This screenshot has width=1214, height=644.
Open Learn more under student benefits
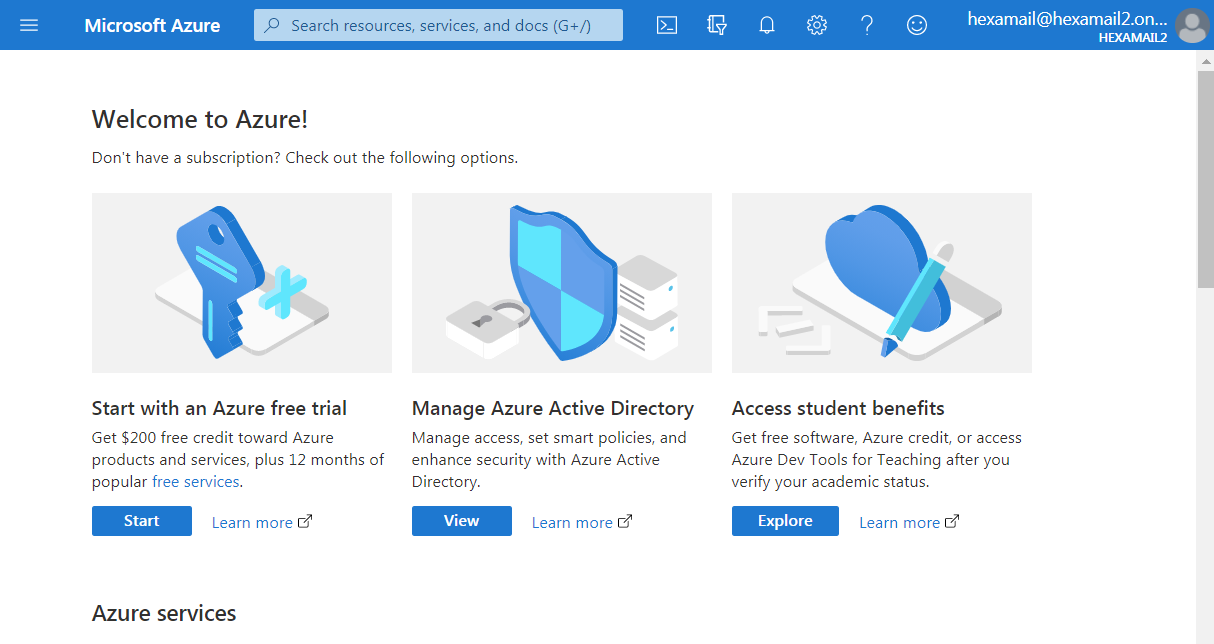point(899,522)
